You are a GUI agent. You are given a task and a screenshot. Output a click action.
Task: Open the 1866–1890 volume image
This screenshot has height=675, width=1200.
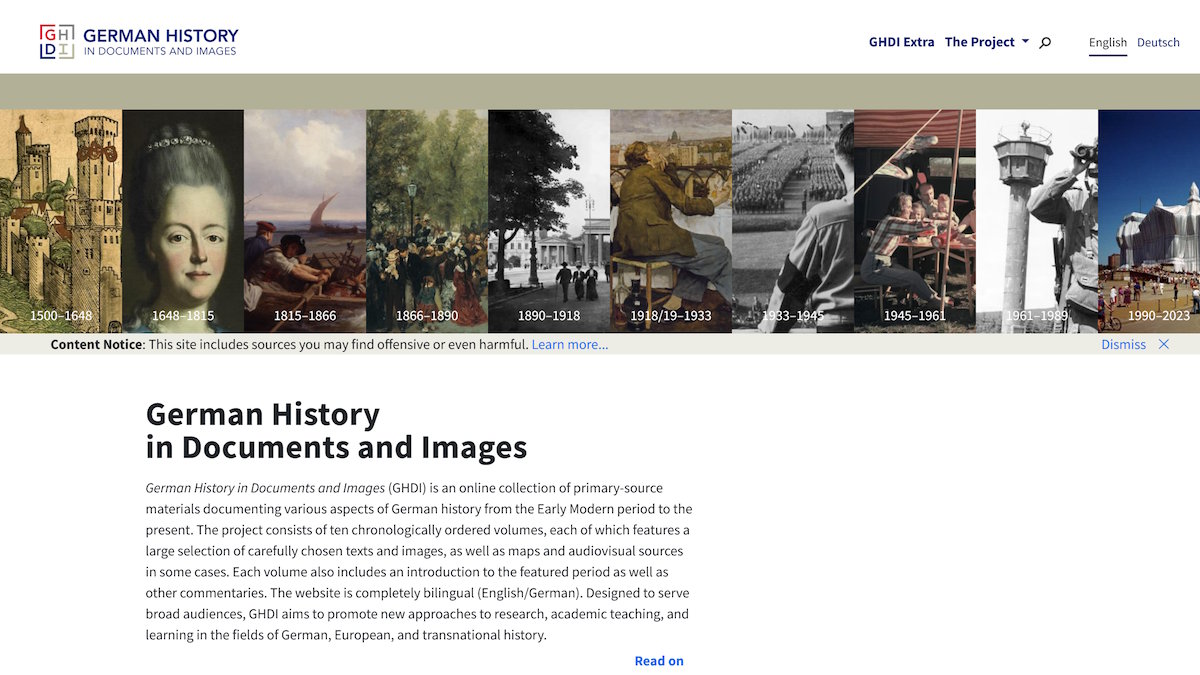pyautogui.click(x=427, y=221)
